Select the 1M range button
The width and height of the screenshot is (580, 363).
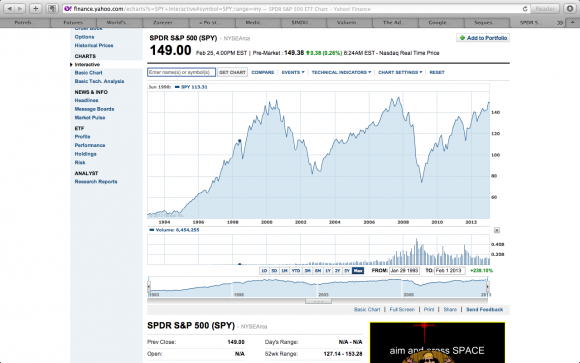pos(284,271)
